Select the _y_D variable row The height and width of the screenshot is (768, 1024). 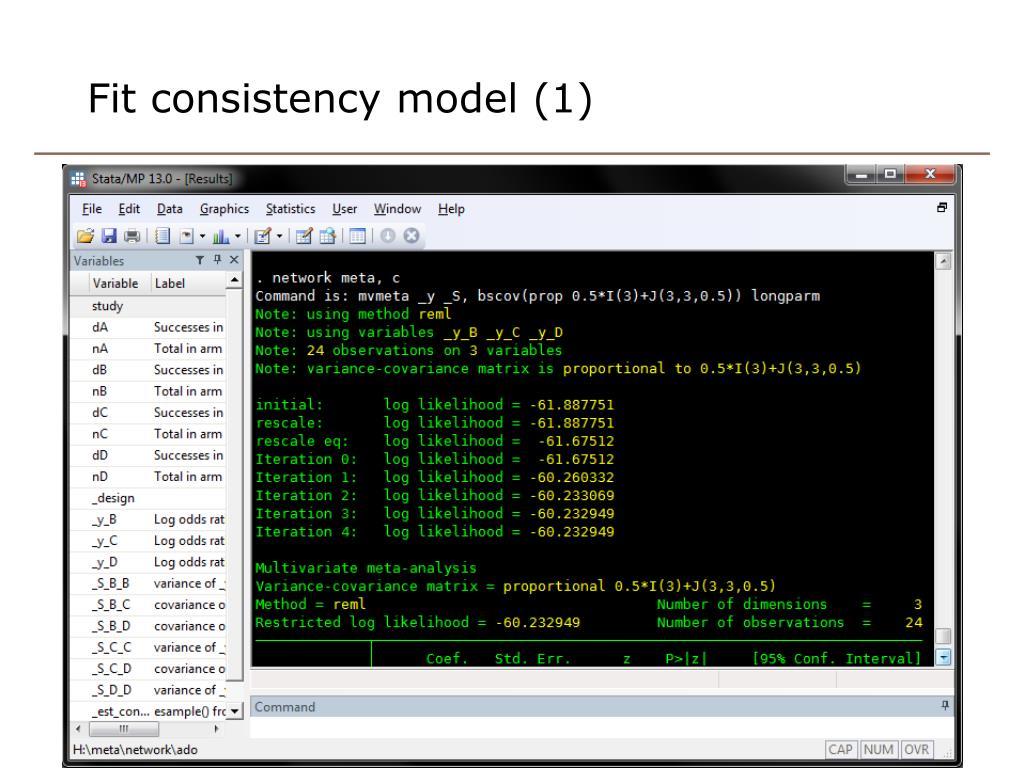point(149,562)
